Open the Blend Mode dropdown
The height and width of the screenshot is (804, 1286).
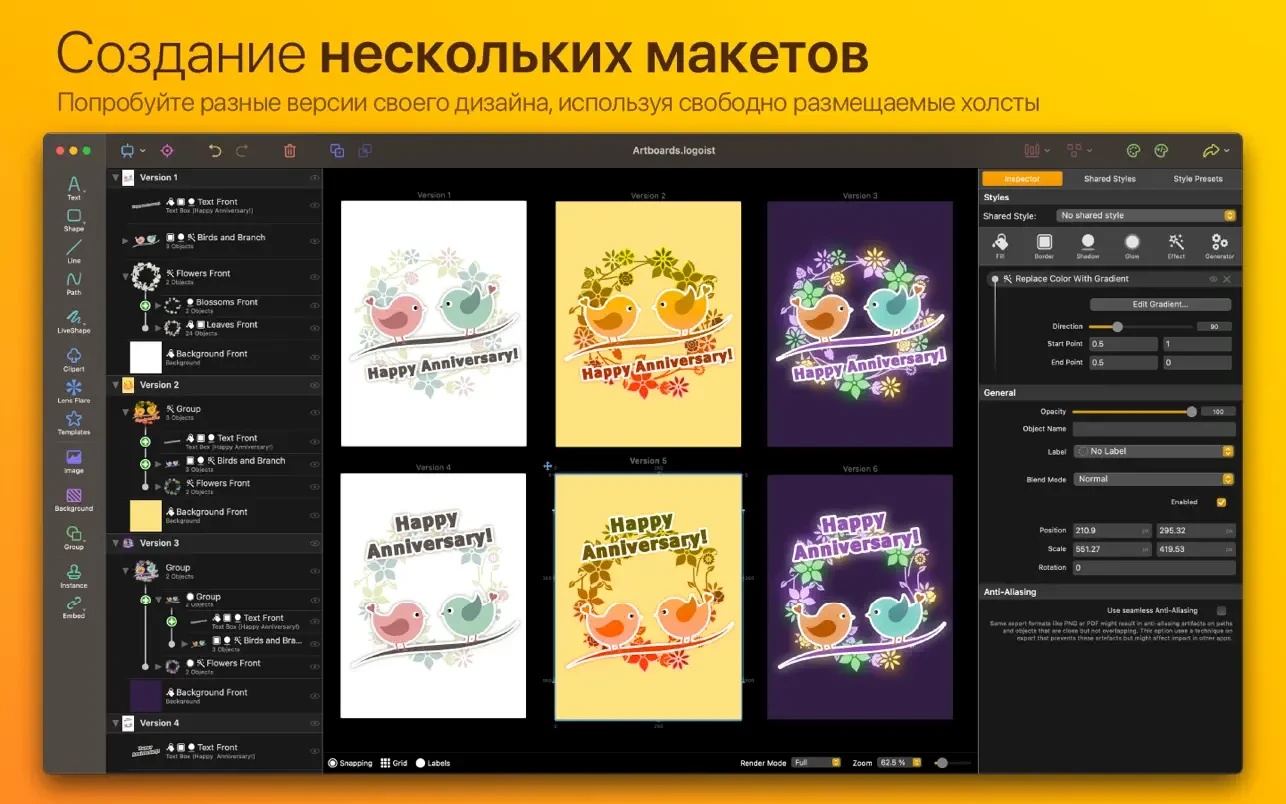coord(1154,479)
